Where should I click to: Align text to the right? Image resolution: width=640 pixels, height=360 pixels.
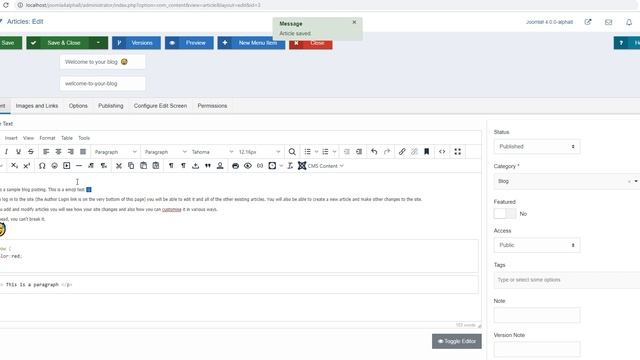pos(71,152)
